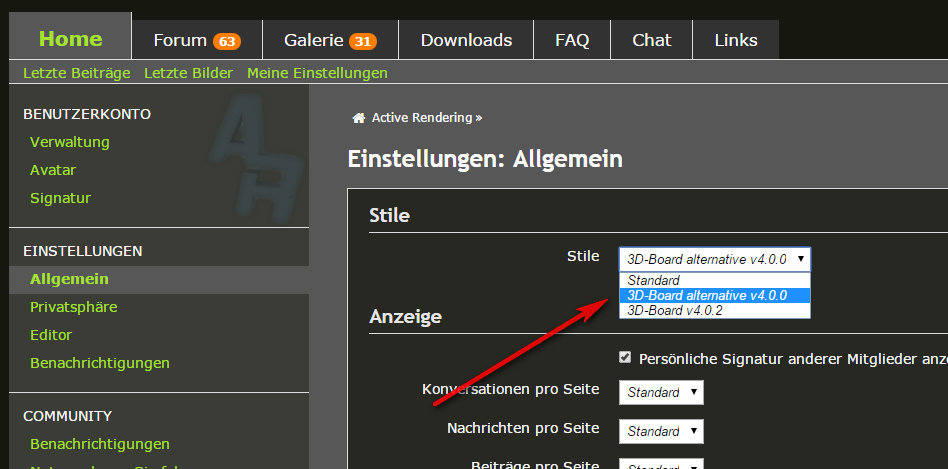This screenshot has width=948, height=469.
Task: Open Editor settings in sidebar
Action: coord(51,335)
